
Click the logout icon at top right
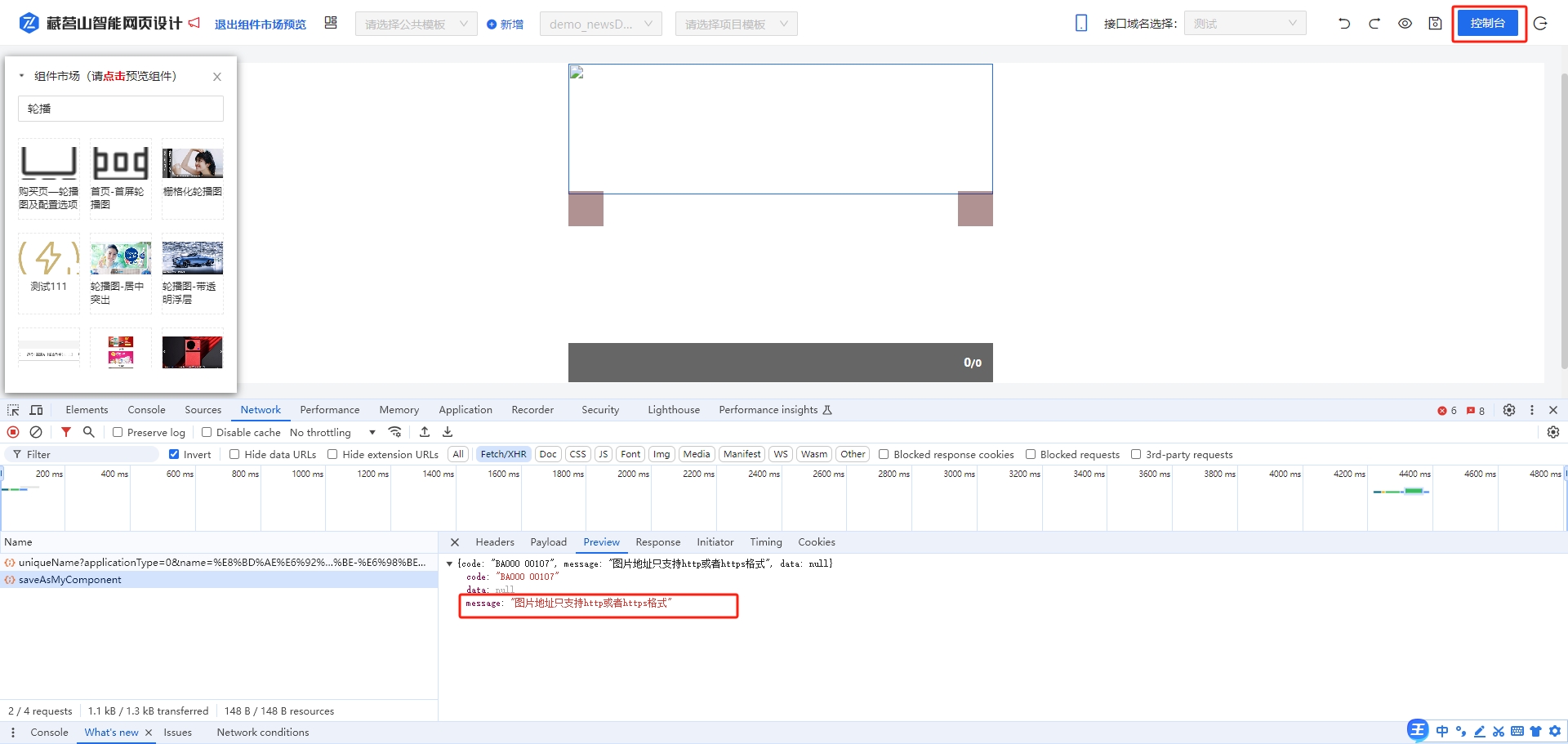1540,24
